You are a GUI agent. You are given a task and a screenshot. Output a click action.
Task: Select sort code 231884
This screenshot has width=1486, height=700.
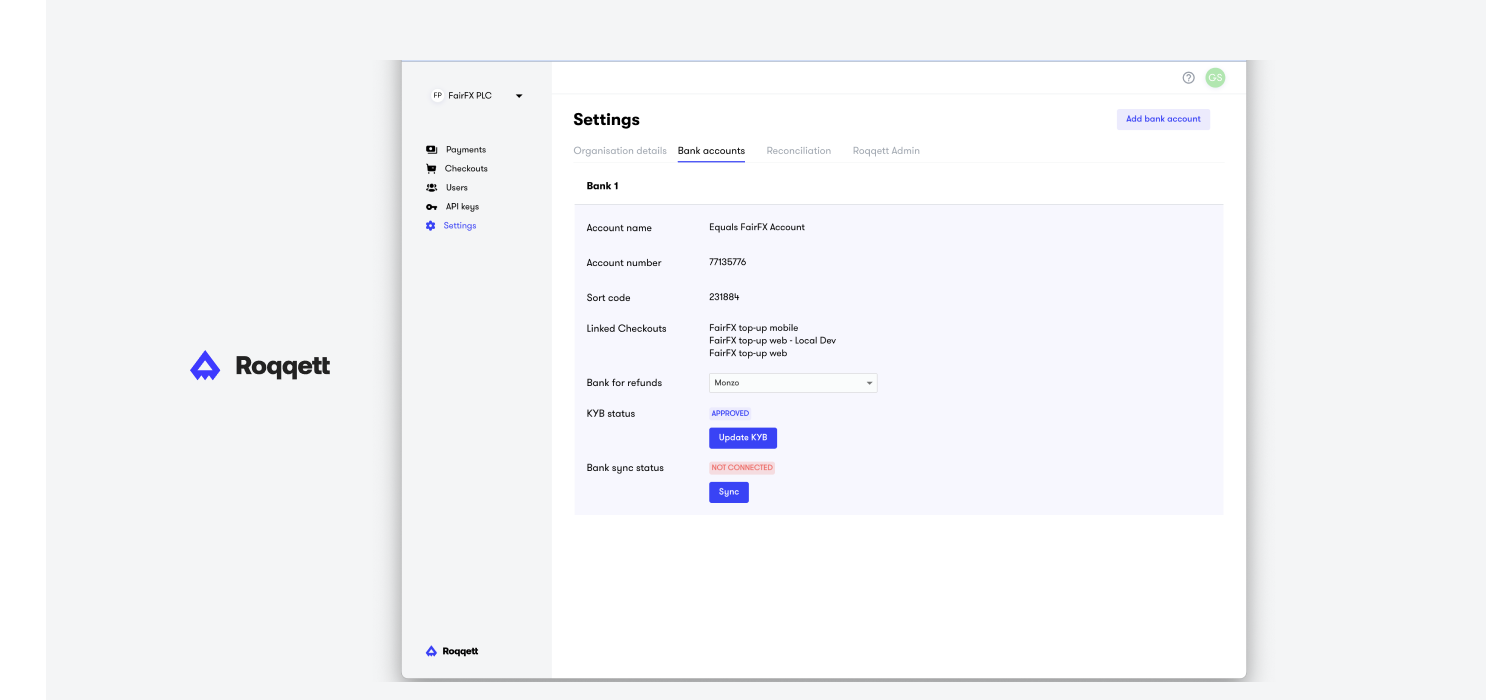(724, 297)
